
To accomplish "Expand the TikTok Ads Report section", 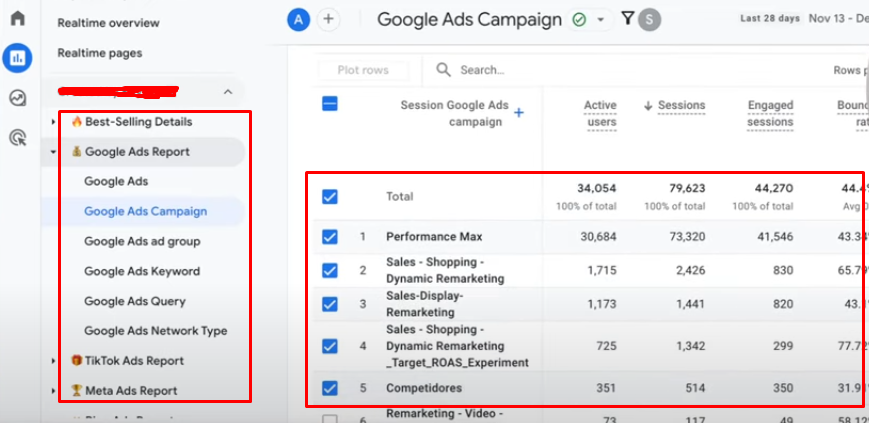I will tap(53, 361).
